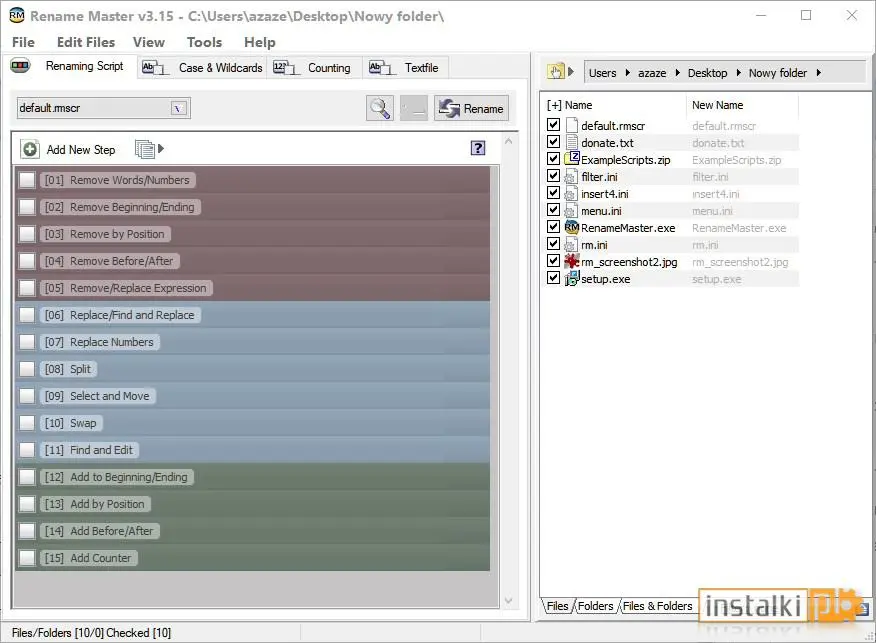Screen dimensions: 876x643
Task: Expand arrow beside the folder browse icon
Action: click(570, 72)
